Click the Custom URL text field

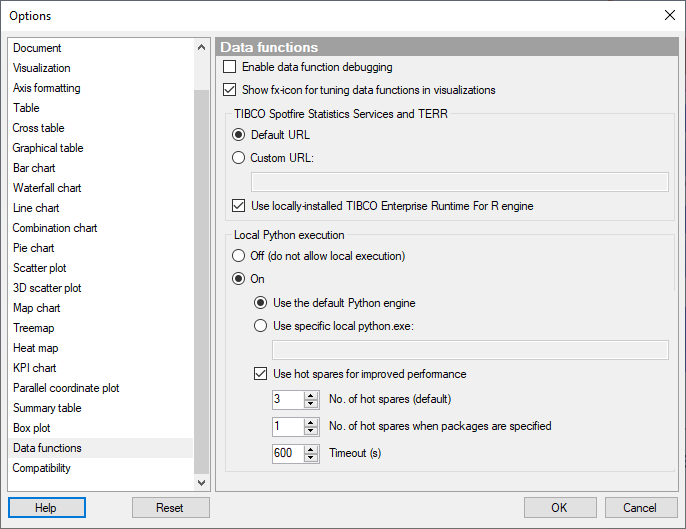(x=459, y=182)
